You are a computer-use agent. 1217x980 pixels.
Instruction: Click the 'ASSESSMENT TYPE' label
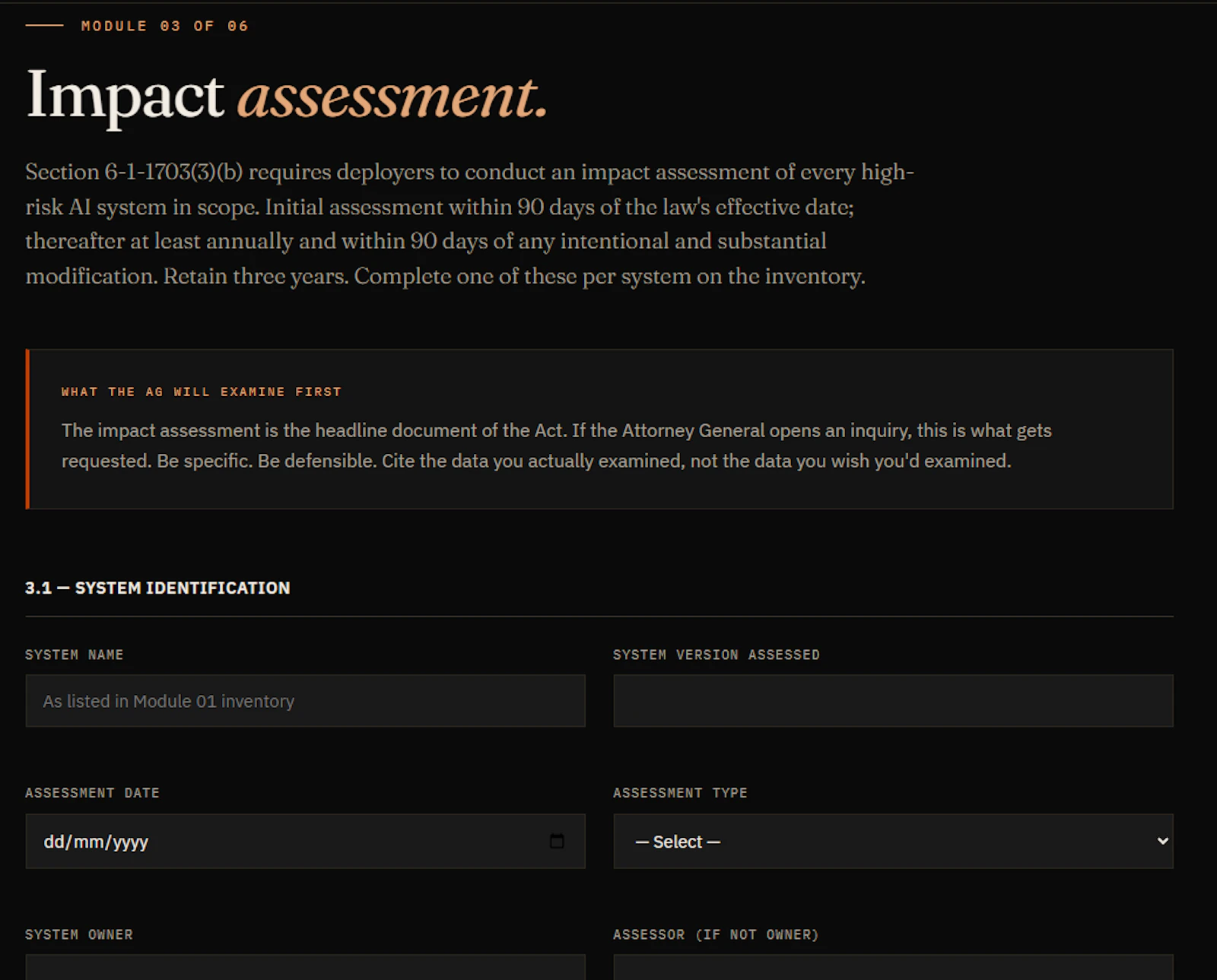click(x=681, y=793)
